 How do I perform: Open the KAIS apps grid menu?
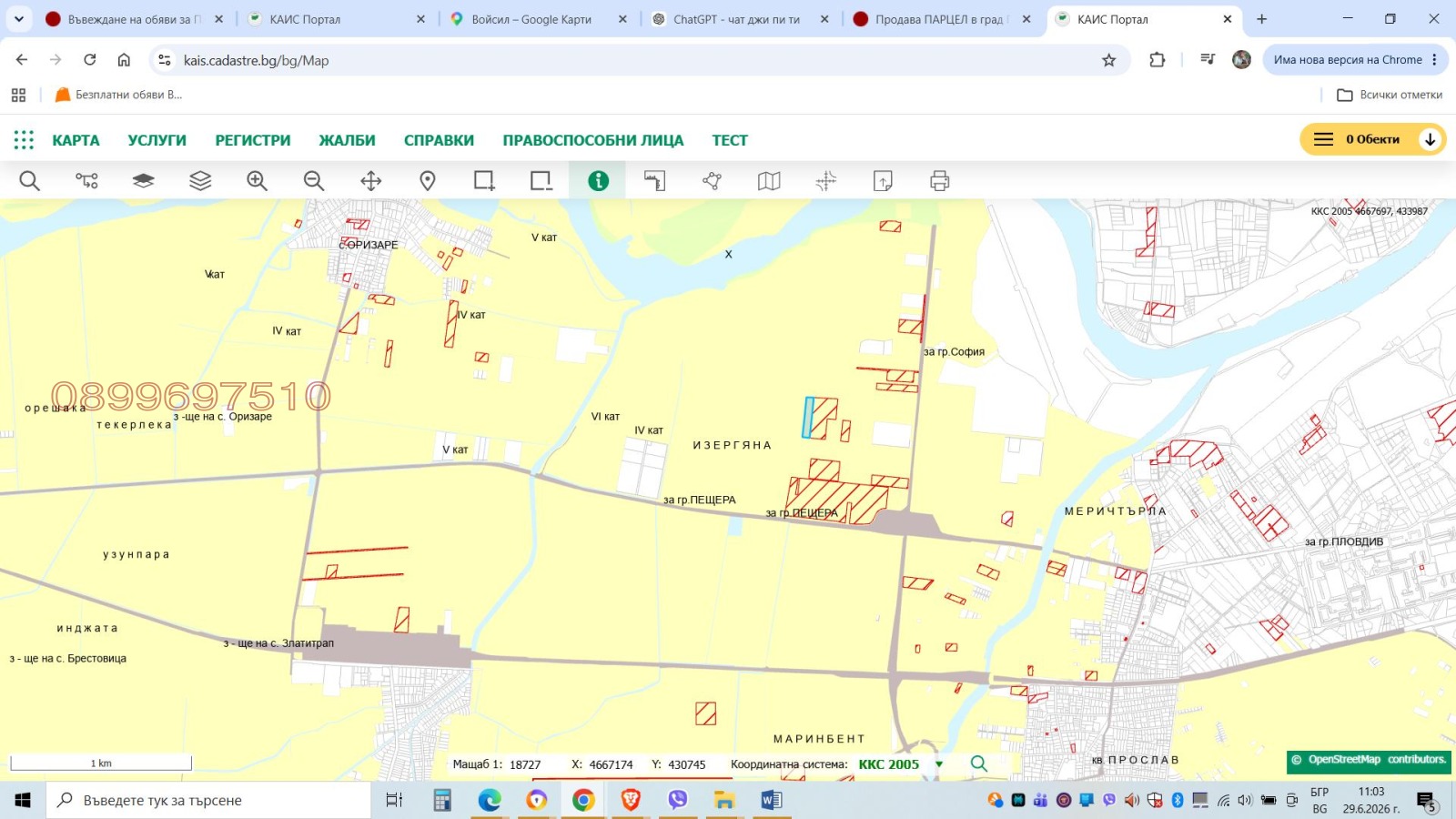tap(24, 139)
